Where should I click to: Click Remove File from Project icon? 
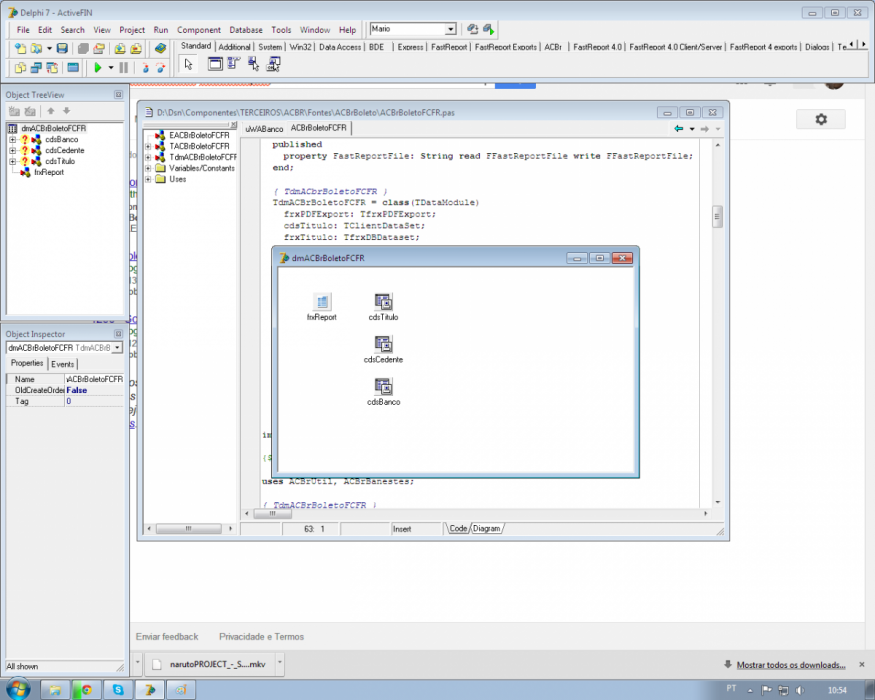pyautogui.click(x=136, y=49)
